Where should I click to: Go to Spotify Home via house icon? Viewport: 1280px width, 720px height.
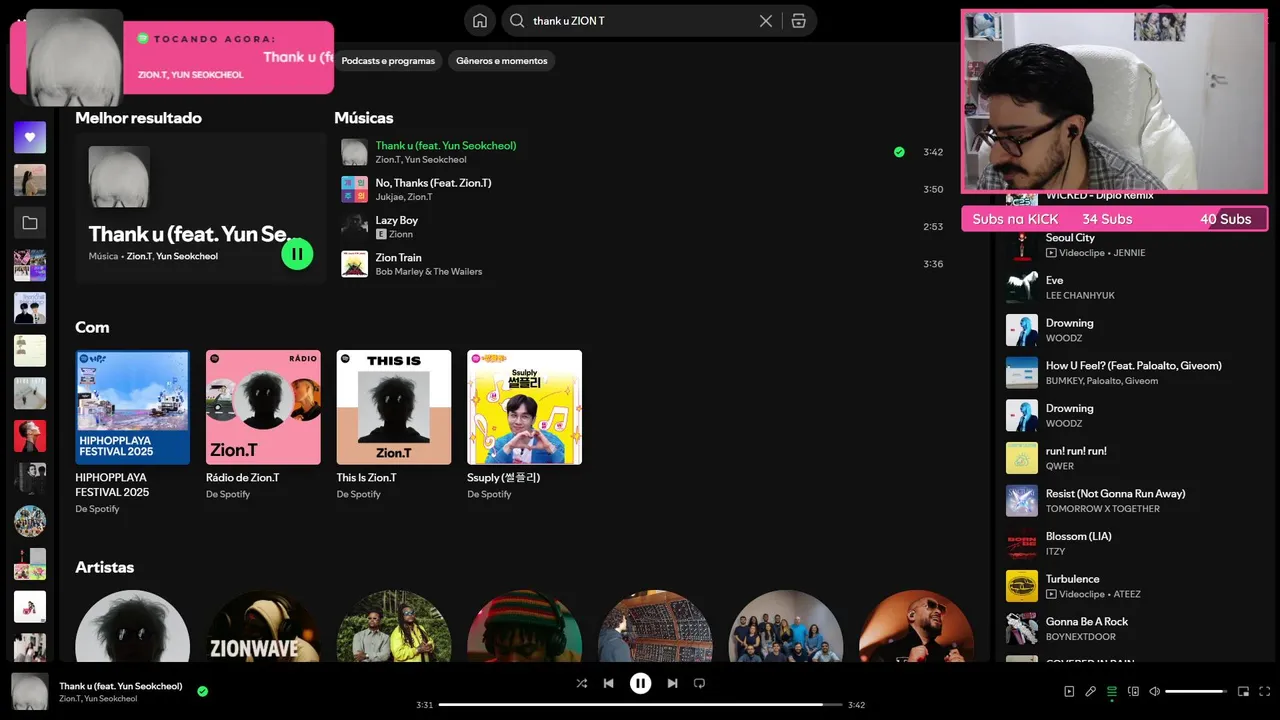pyautogui.click(x=480, y=21)
